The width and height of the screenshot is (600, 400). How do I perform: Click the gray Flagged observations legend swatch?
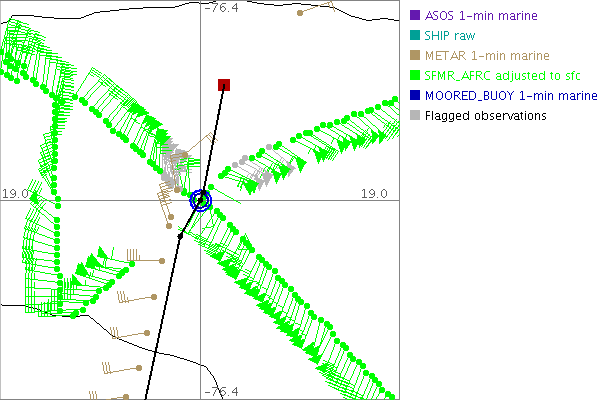point(415,116)
